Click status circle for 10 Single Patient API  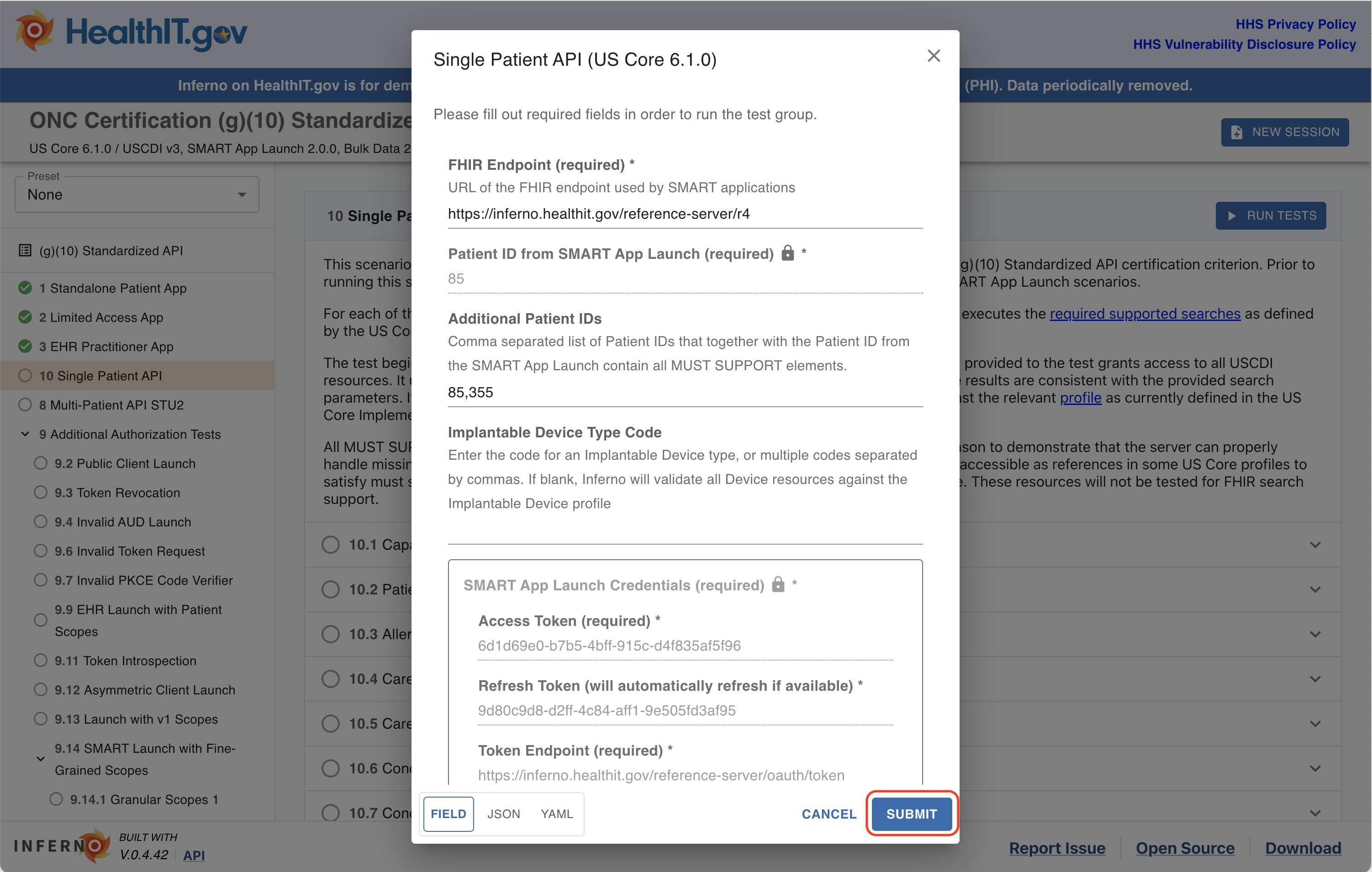tap(25, 375)
